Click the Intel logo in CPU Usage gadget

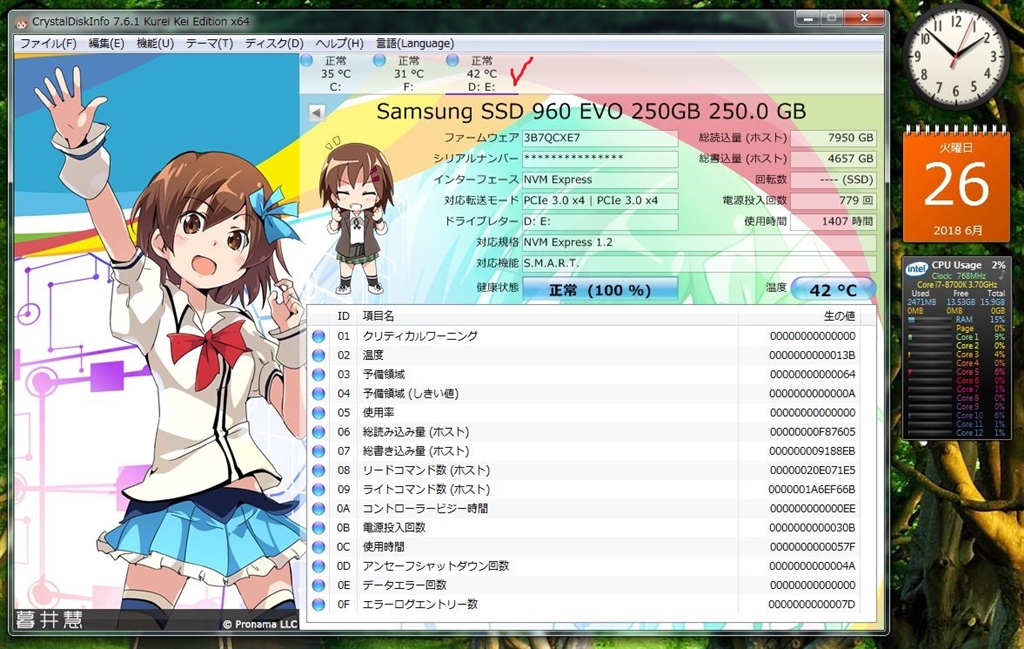click(917, 268)
